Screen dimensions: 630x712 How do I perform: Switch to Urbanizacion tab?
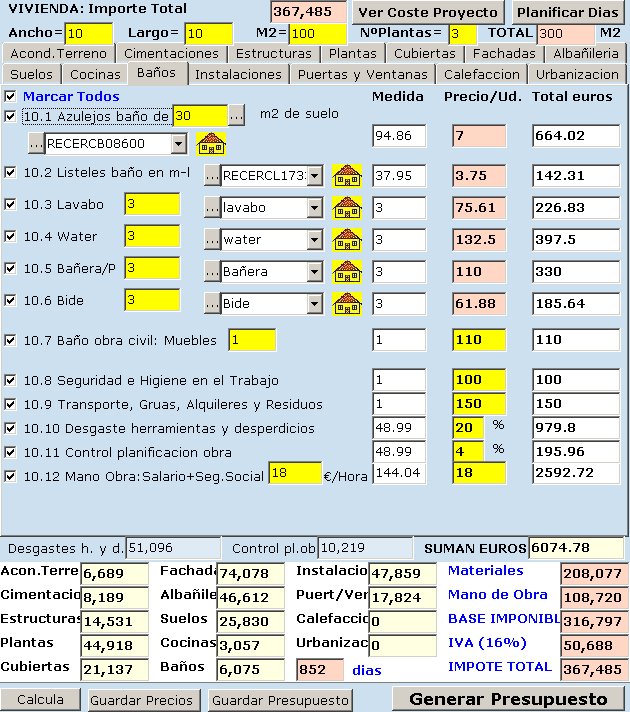click(x=577, y=74)
